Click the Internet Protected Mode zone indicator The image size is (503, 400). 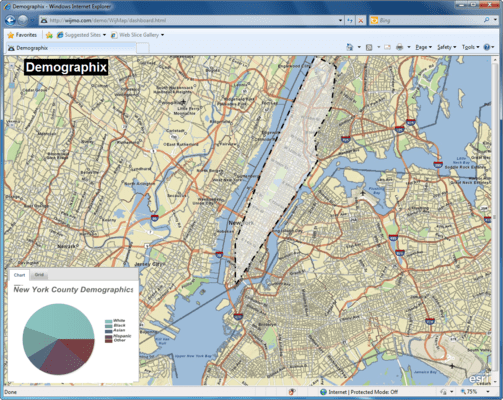[360, 392]
